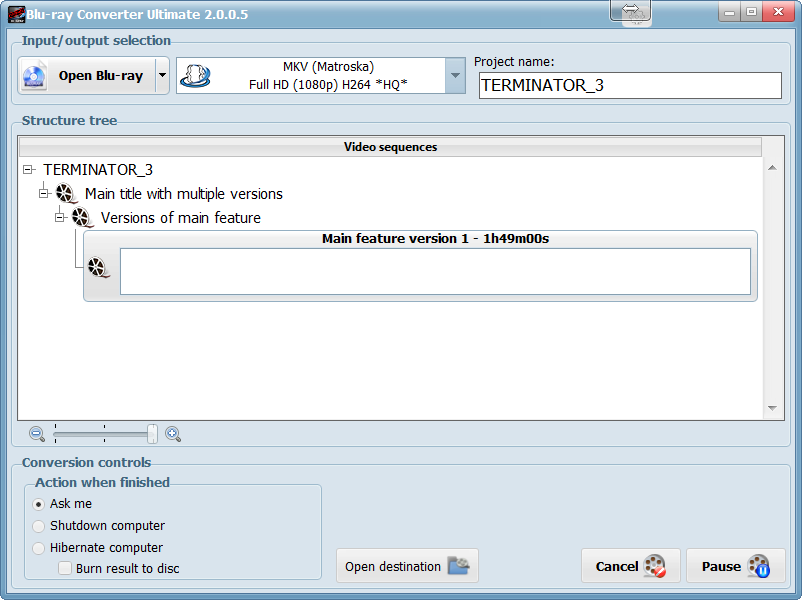Click the scroll up arrow in structure tree
This screenshot has width=802, height=600.
(772, 168)
